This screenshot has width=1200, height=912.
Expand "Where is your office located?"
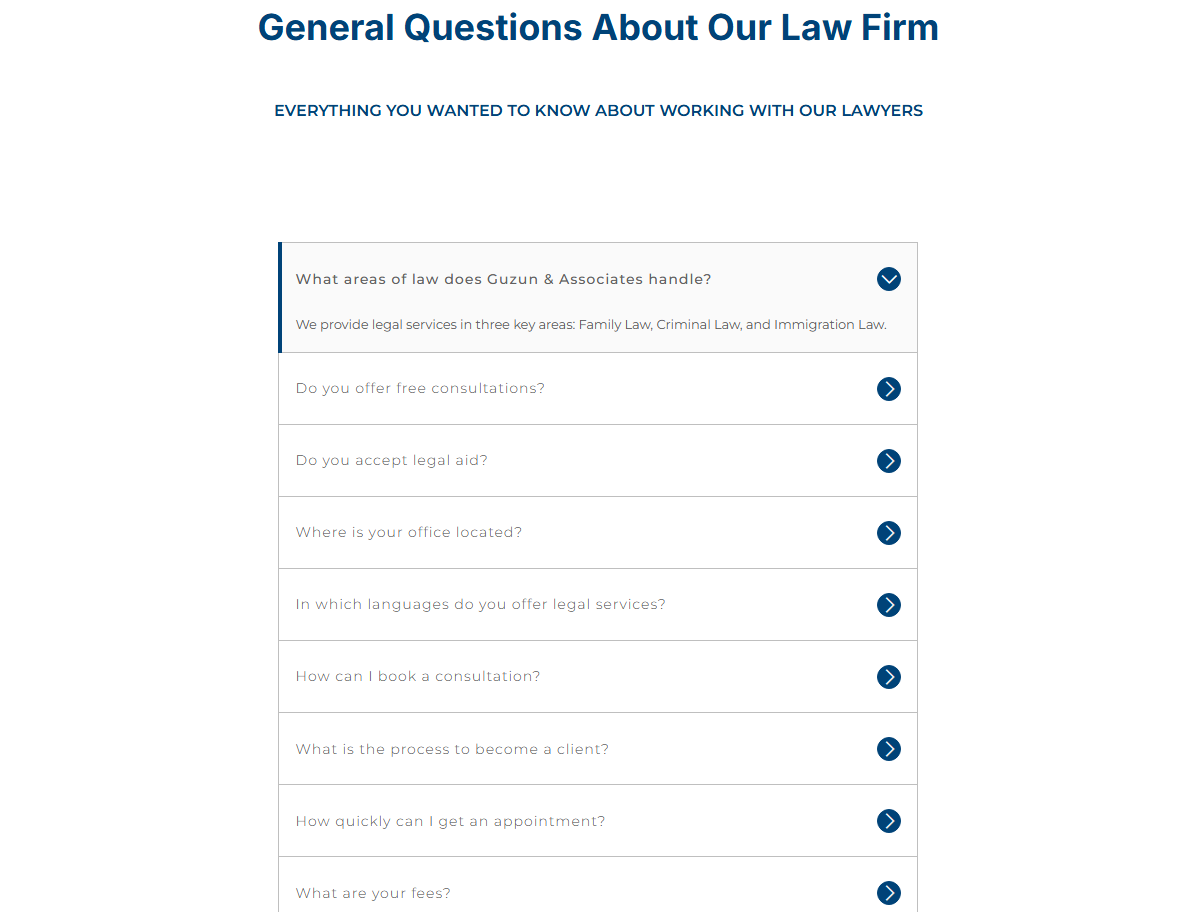pos(598,533)
